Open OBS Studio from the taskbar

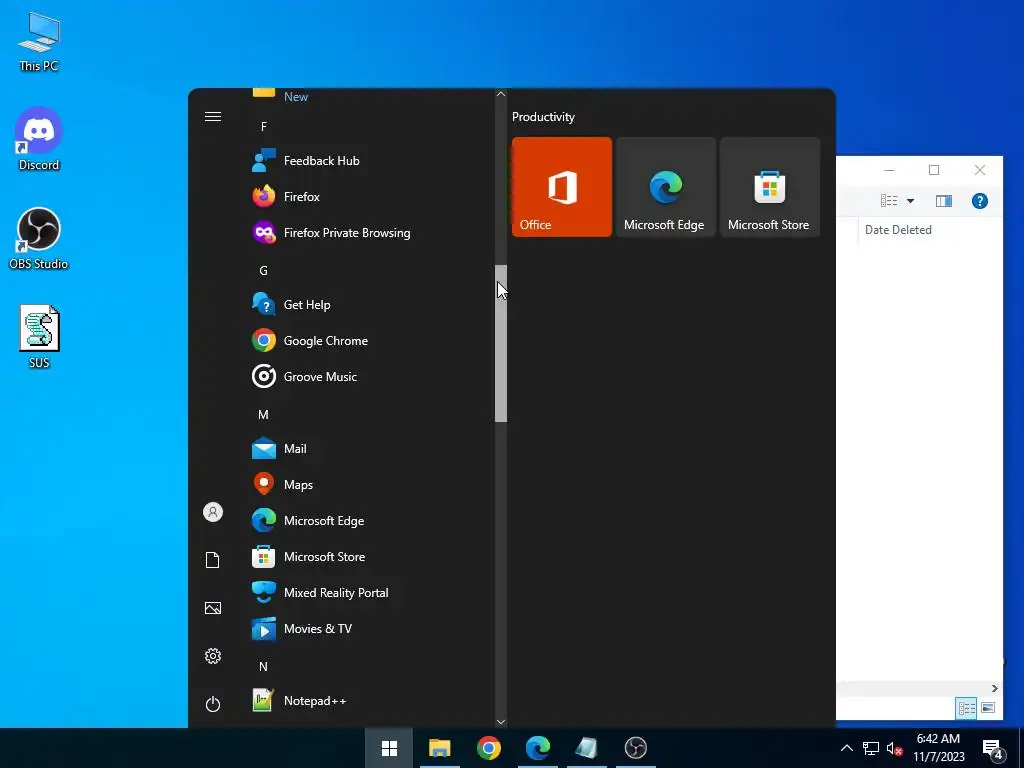(635, 748)
